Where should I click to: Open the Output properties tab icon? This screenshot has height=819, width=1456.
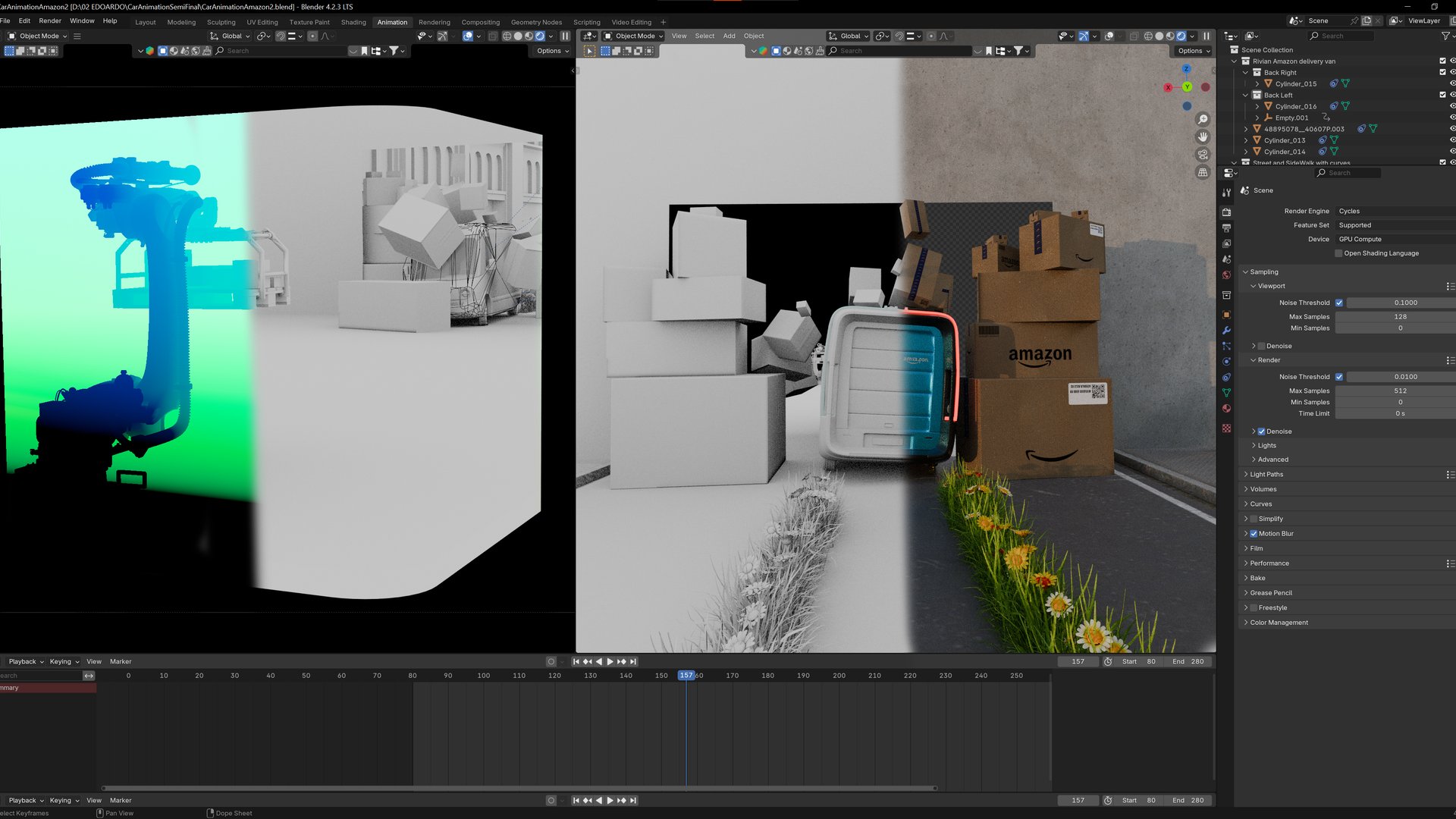(1226, 228)
